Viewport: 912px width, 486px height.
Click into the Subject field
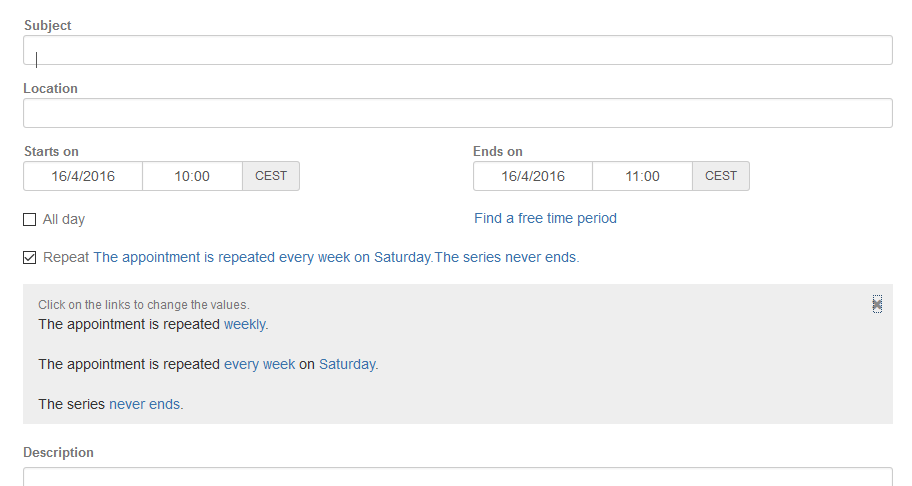tap(458, 50)
